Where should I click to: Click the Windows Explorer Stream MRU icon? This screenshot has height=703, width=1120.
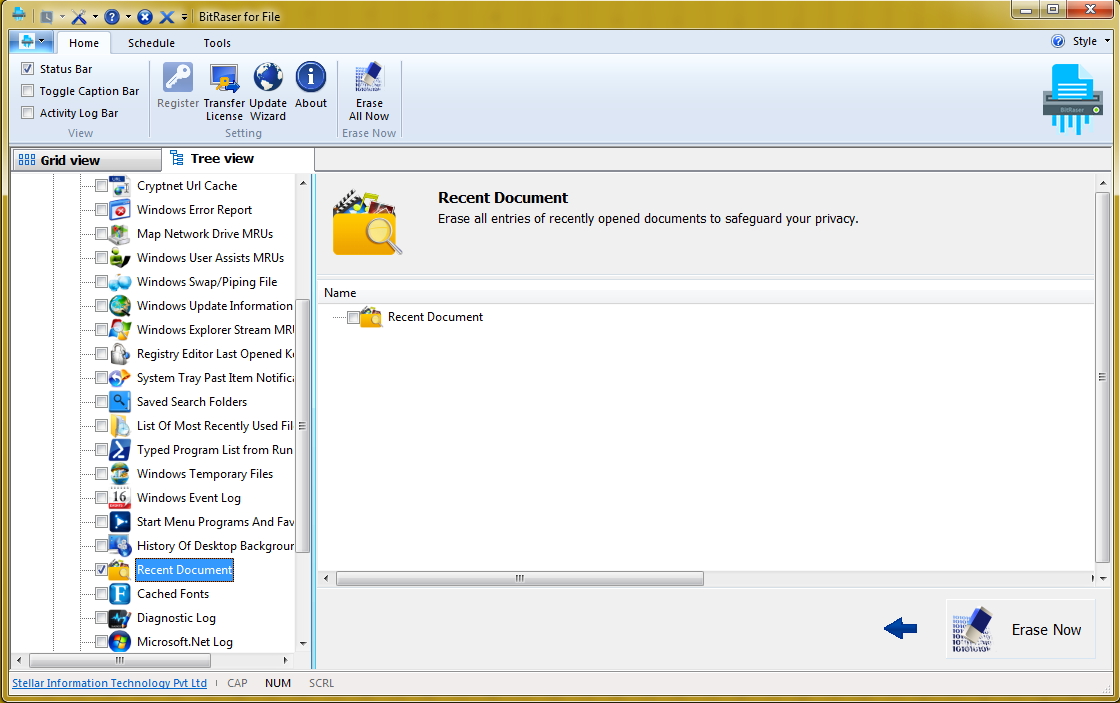click(x=120, y=330)
